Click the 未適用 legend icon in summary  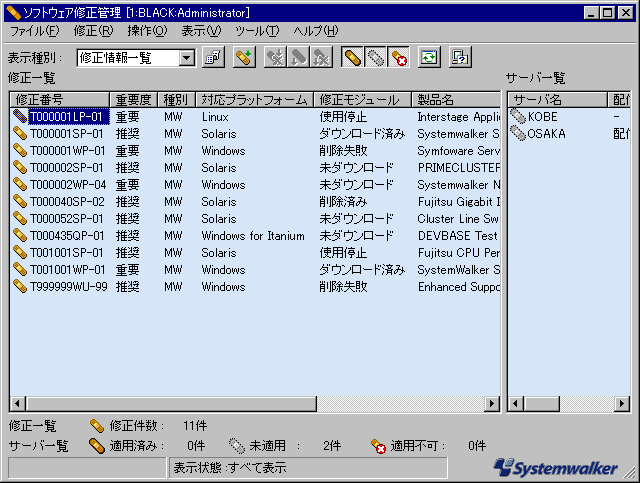(237, 446)
